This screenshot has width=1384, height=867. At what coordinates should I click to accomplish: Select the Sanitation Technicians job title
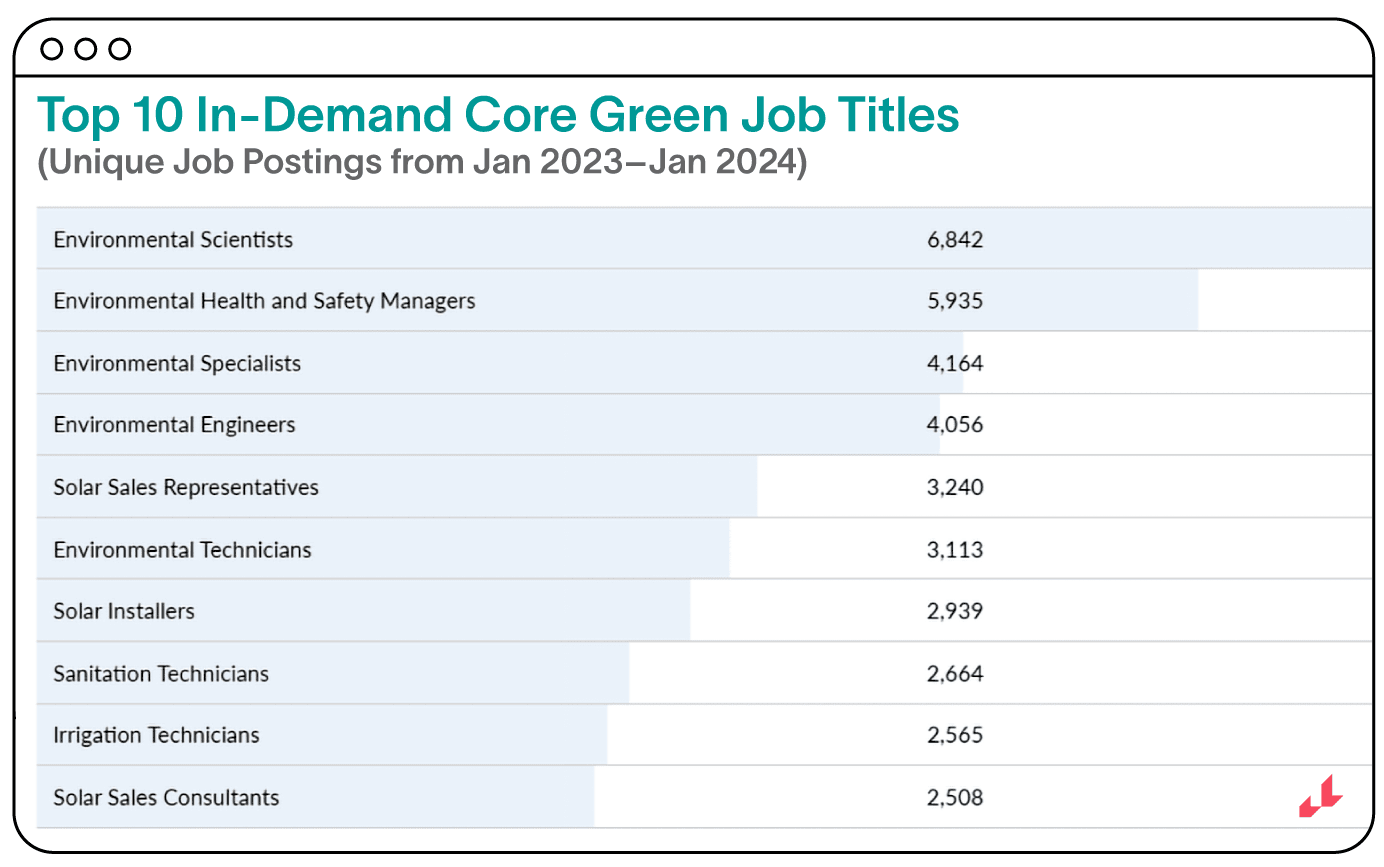[161, 674]
